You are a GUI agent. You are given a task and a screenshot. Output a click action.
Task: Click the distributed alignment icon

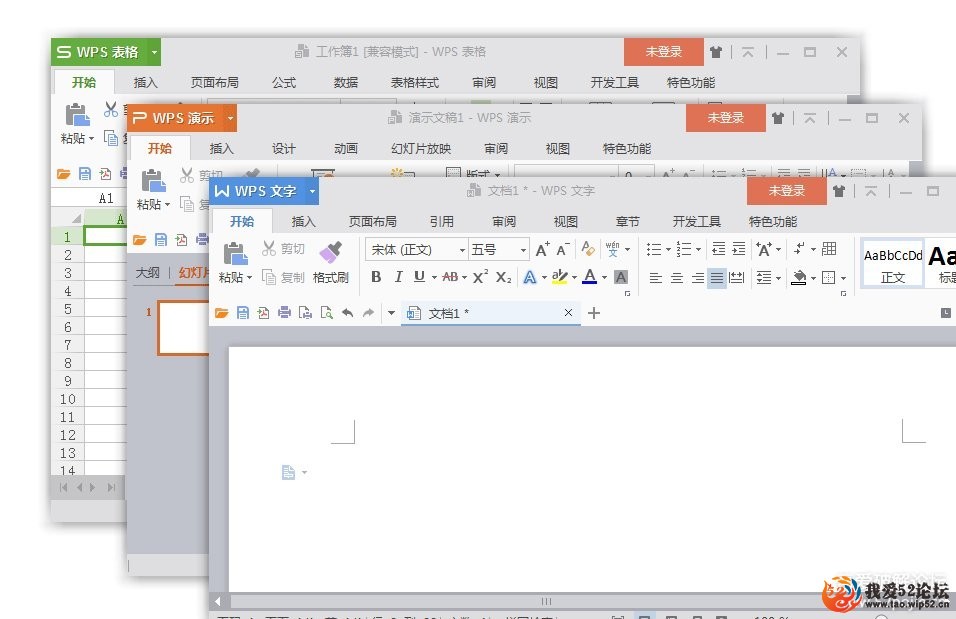coord(737,278)
